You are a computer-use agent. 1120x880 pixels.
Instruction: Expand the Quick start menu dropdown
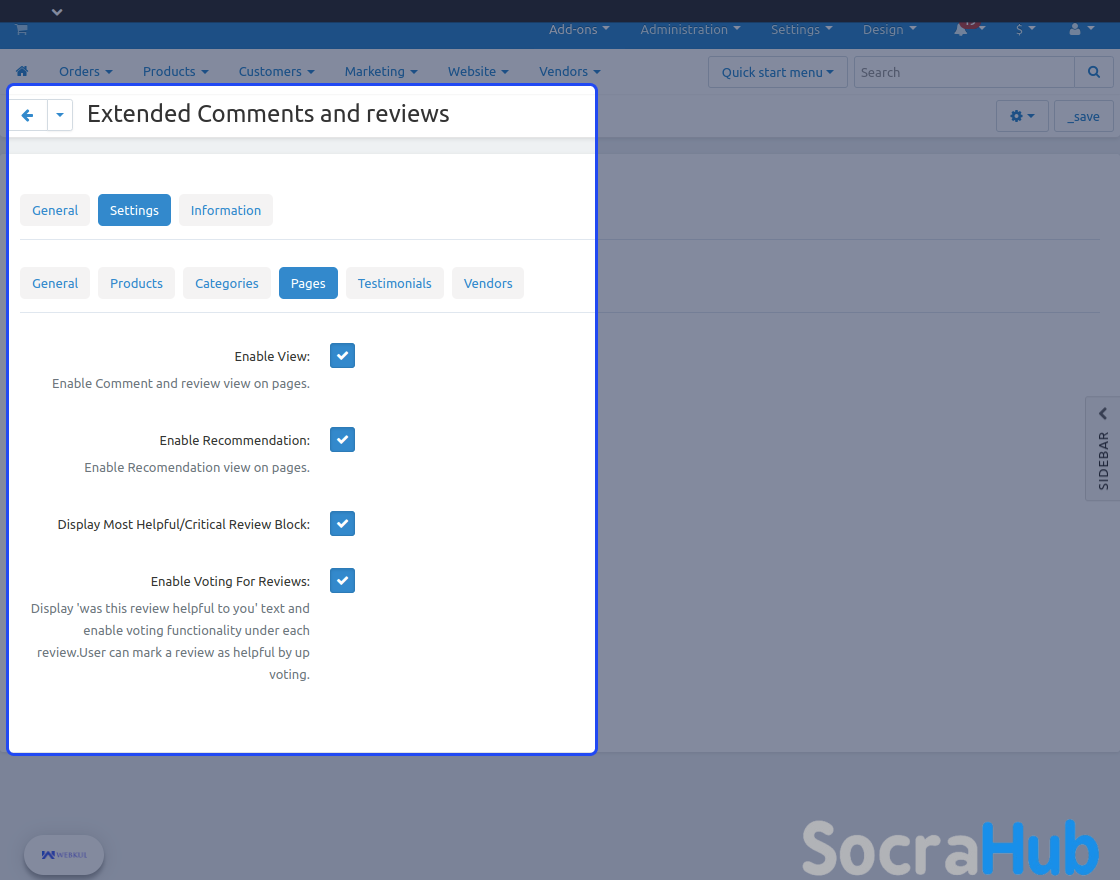[777, 72]
